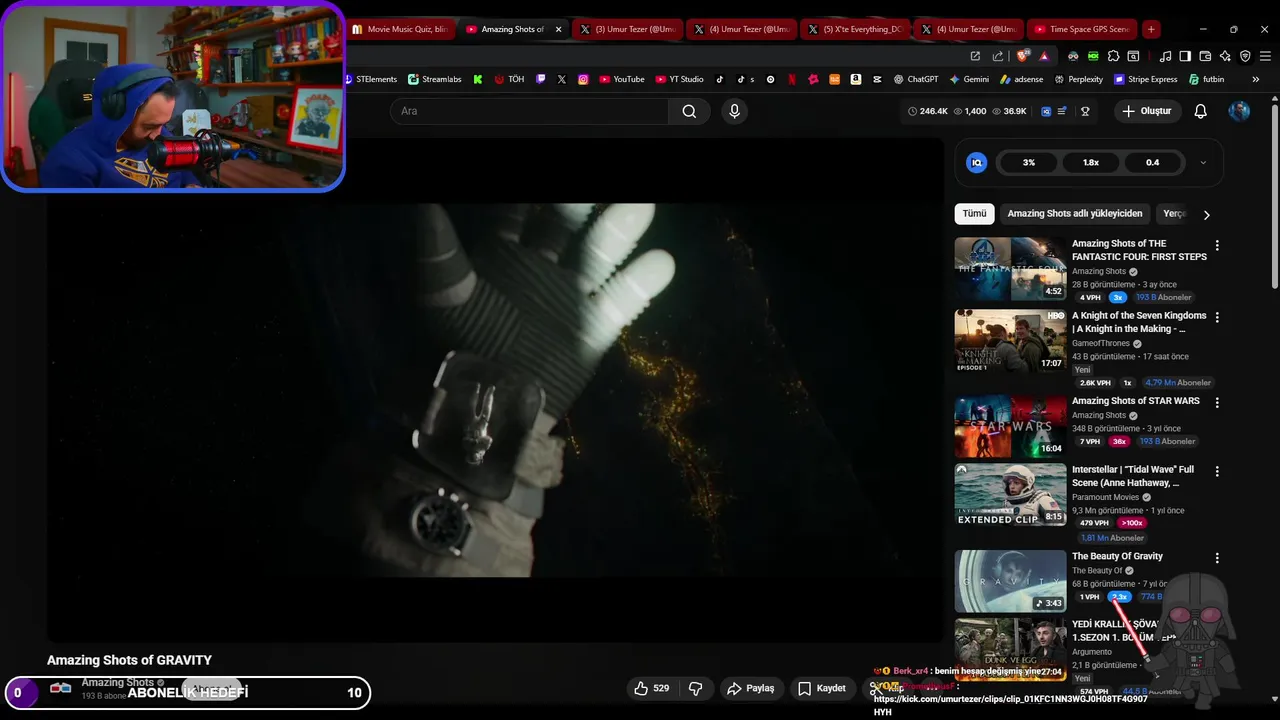Dislike the video with thumbs down
The height and width of the screenshot is (720, 1280).
696,688
